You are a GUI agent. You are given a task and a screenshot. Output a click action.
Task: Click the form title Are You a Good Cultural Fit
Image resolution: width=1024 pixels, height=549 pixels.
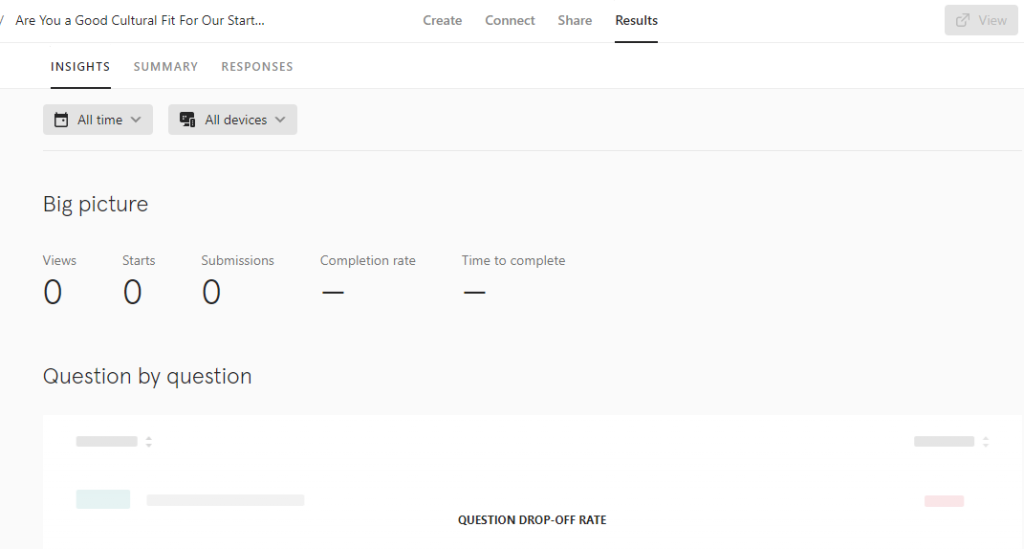(x=140, y=20)
